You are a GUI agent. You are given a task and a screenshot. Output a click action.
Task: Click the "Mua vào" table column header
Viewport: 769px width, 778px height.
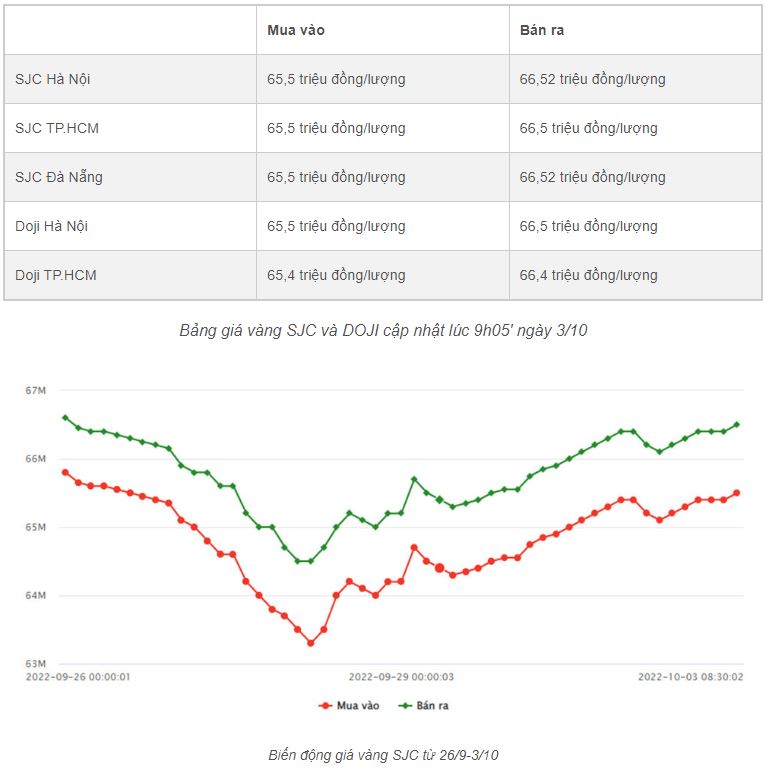click(x=296, y=30)
